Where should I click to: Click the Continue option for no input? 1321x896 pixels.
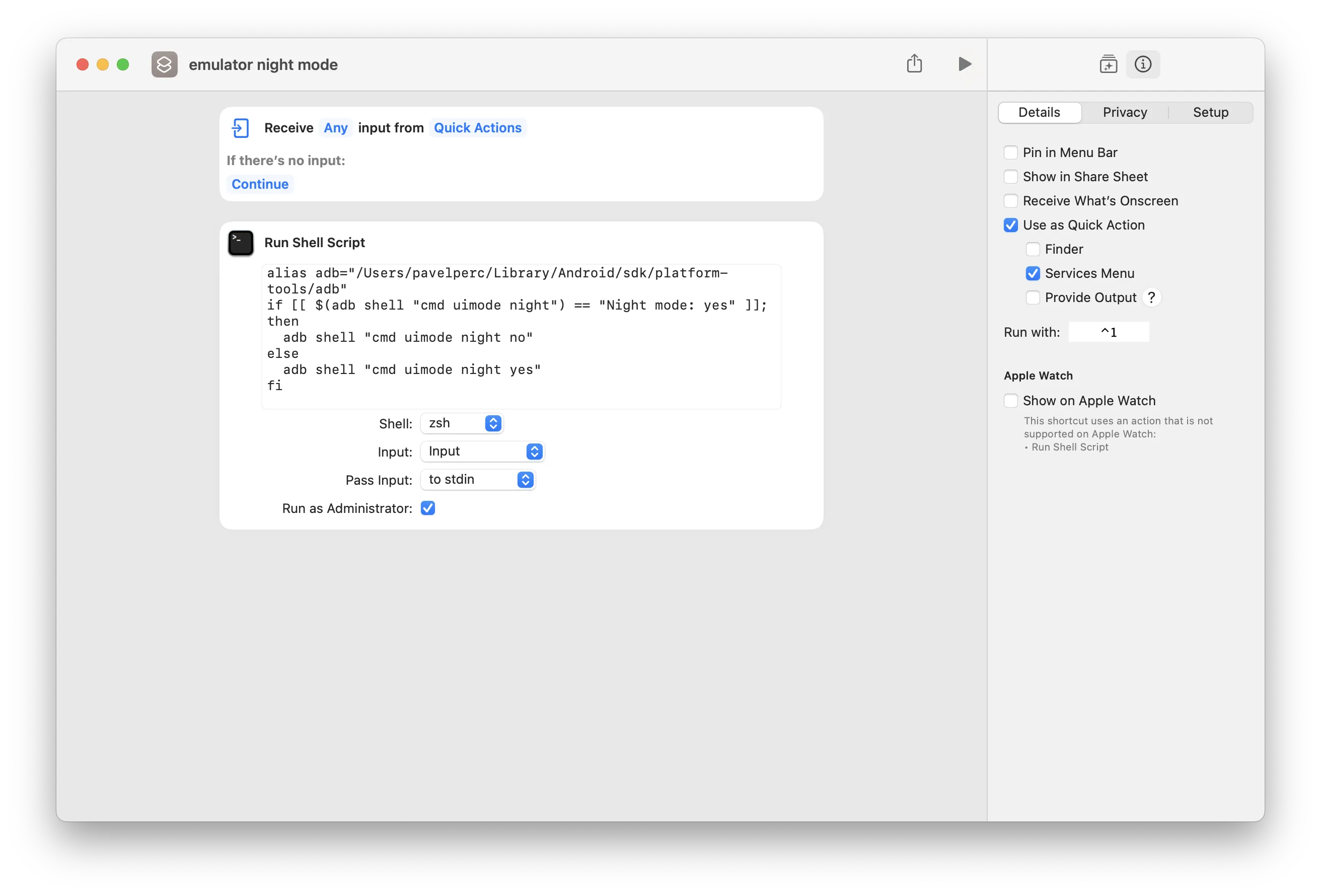(x=260, y=184)
